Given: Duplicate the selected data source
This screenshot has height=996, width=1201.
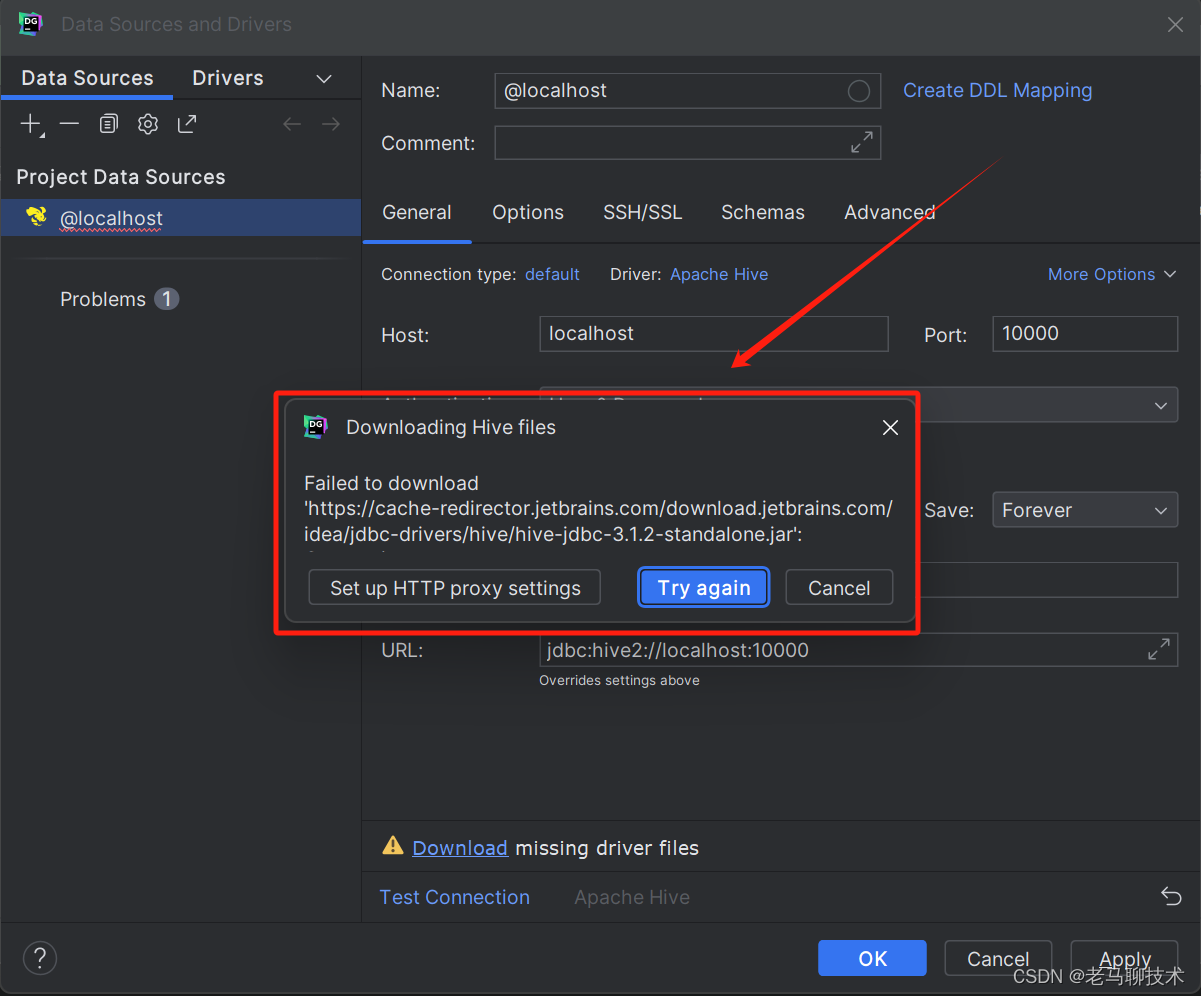Looking at the screenshot, I should coord(109,124).
